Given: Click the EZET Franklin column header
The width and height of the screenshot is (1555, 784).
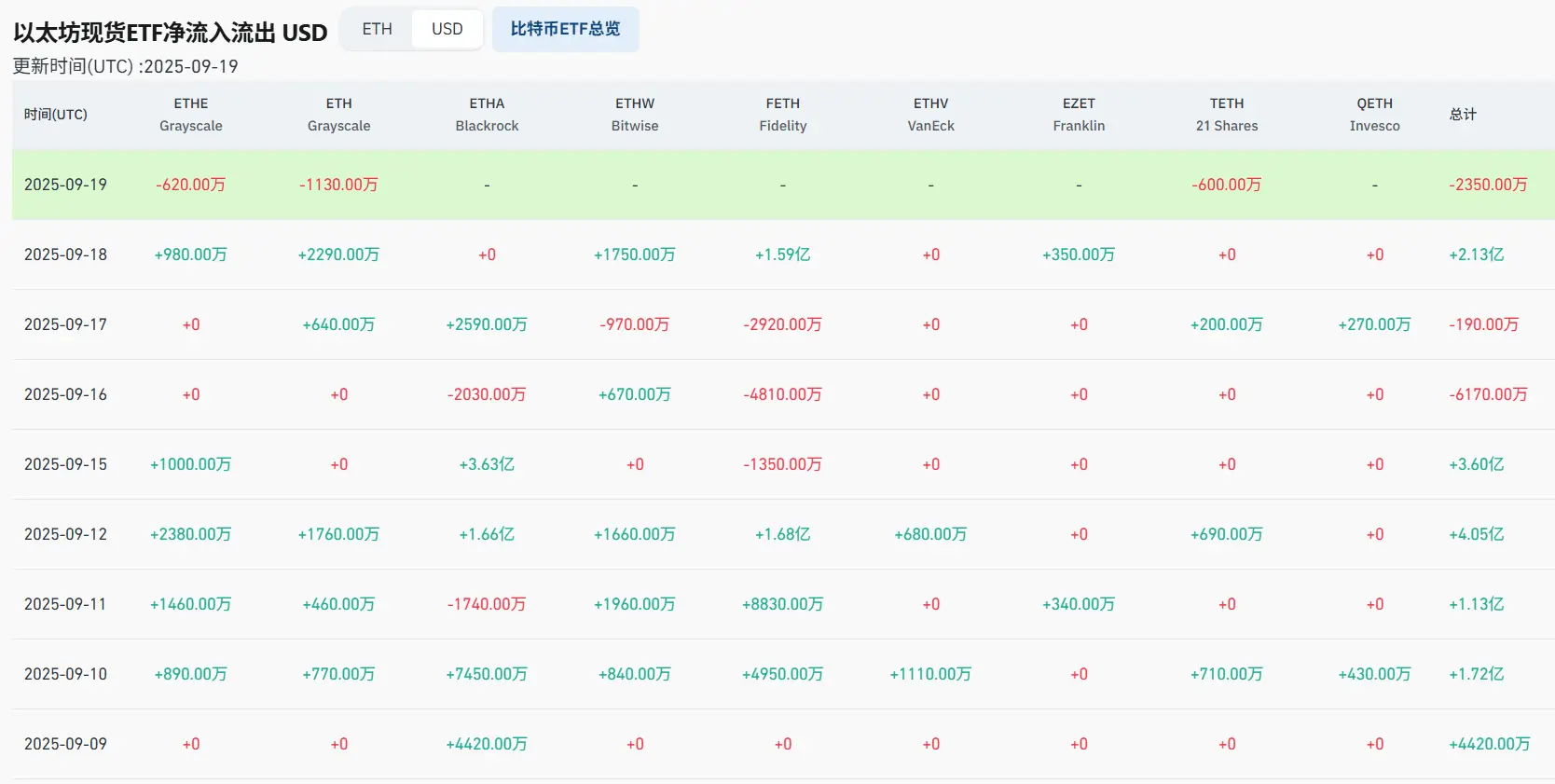Looking at the screenshot, I should [1079, 115].
